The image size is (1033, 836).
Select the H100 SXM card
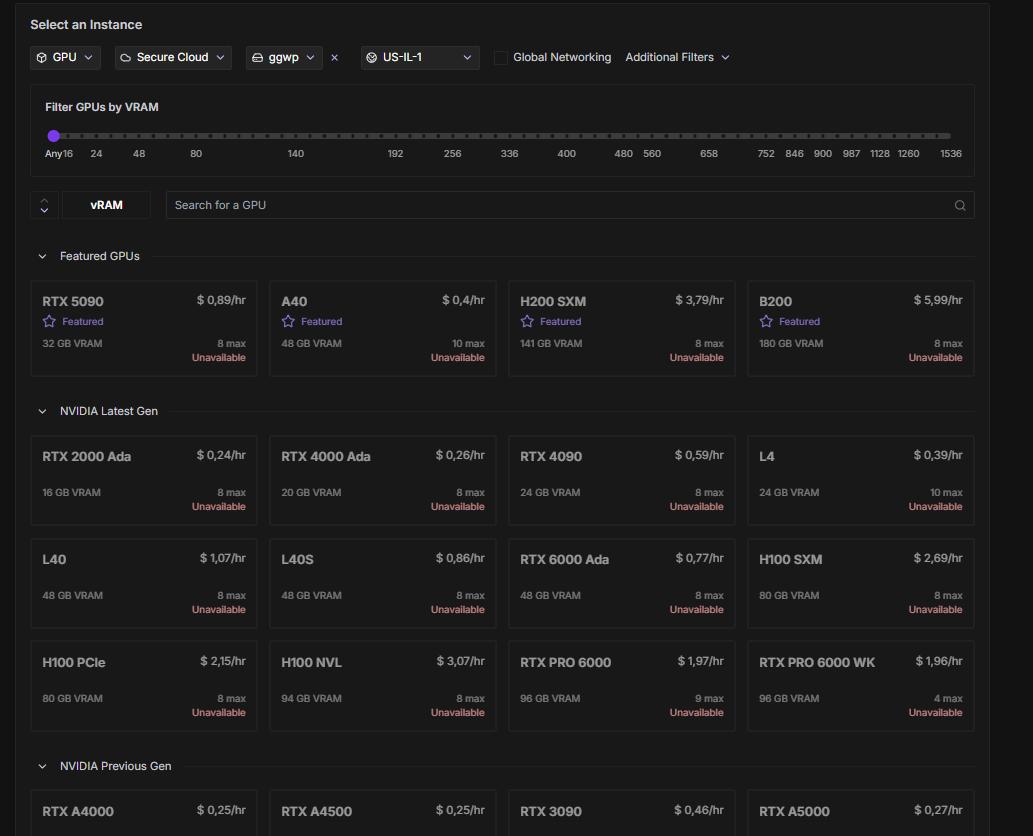click(860, 583)
